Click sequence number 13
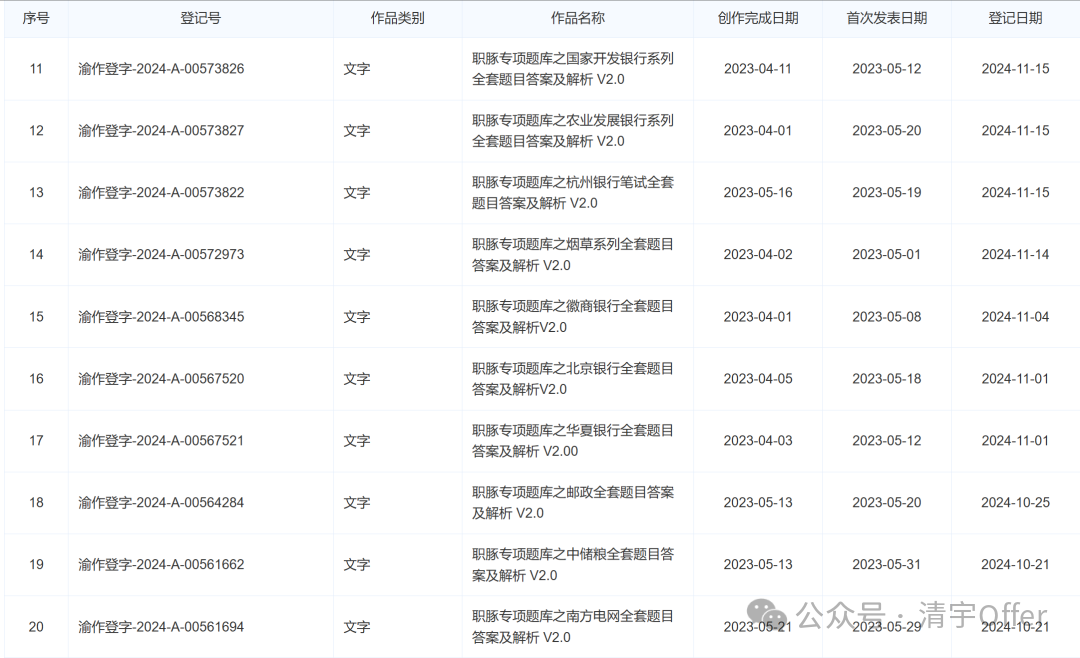This screenshot has width=1080, height=658. coord(36,193)
